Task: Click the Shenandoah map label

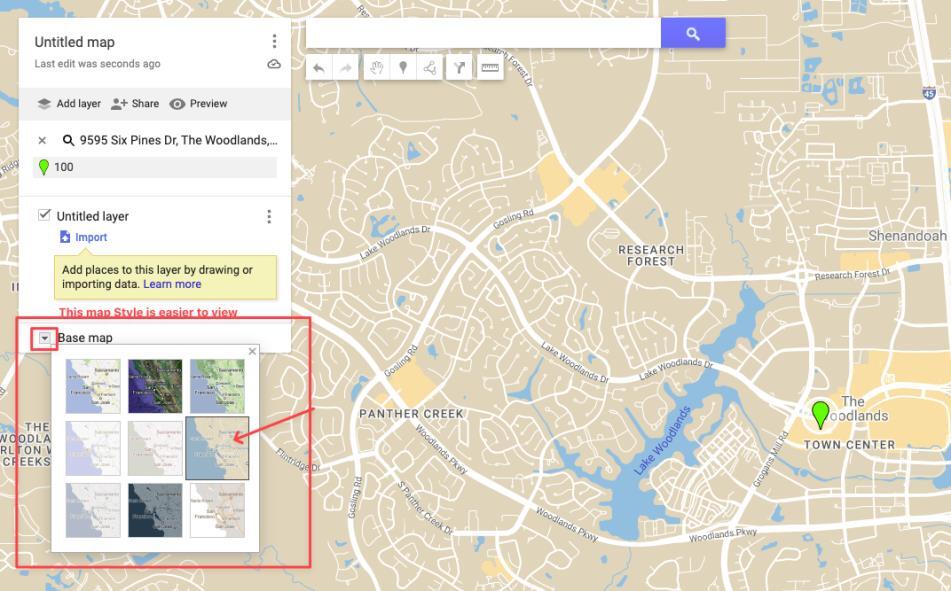Action: [907, 235]
